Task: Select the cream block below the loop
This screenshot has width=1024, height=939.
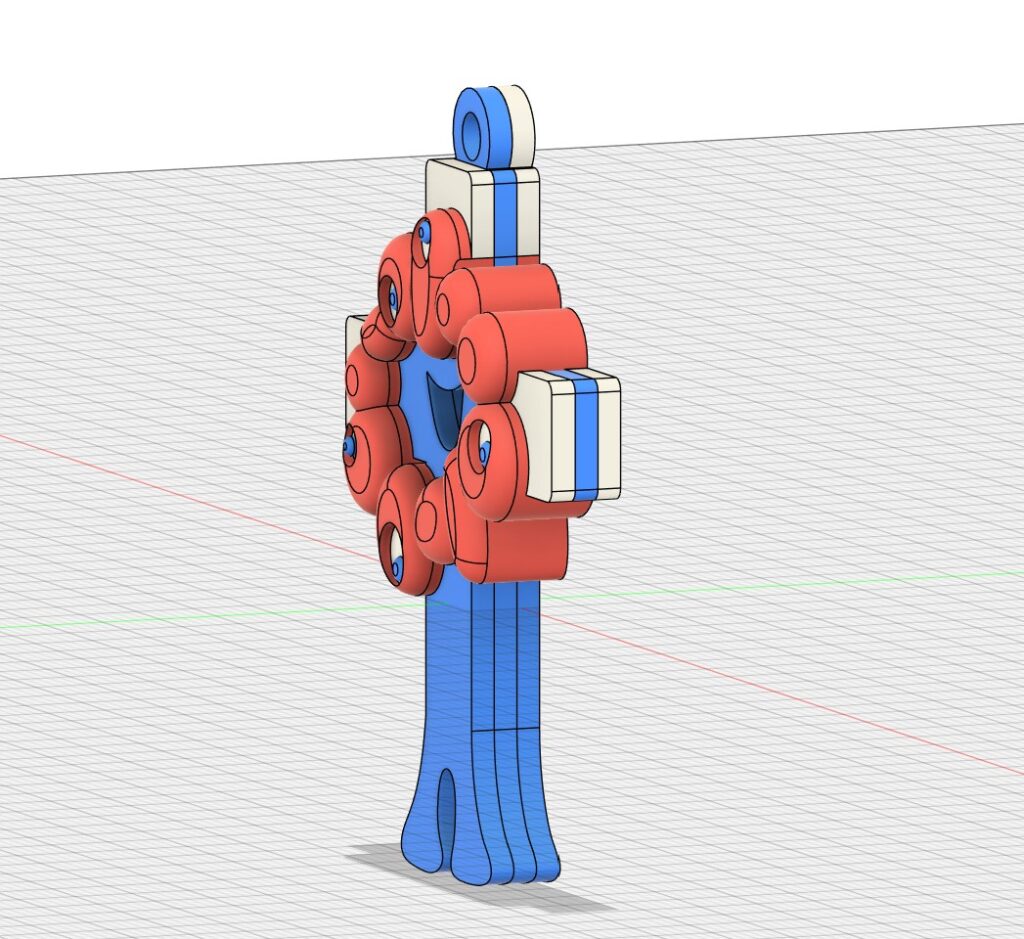Action: tap(448, 196)
